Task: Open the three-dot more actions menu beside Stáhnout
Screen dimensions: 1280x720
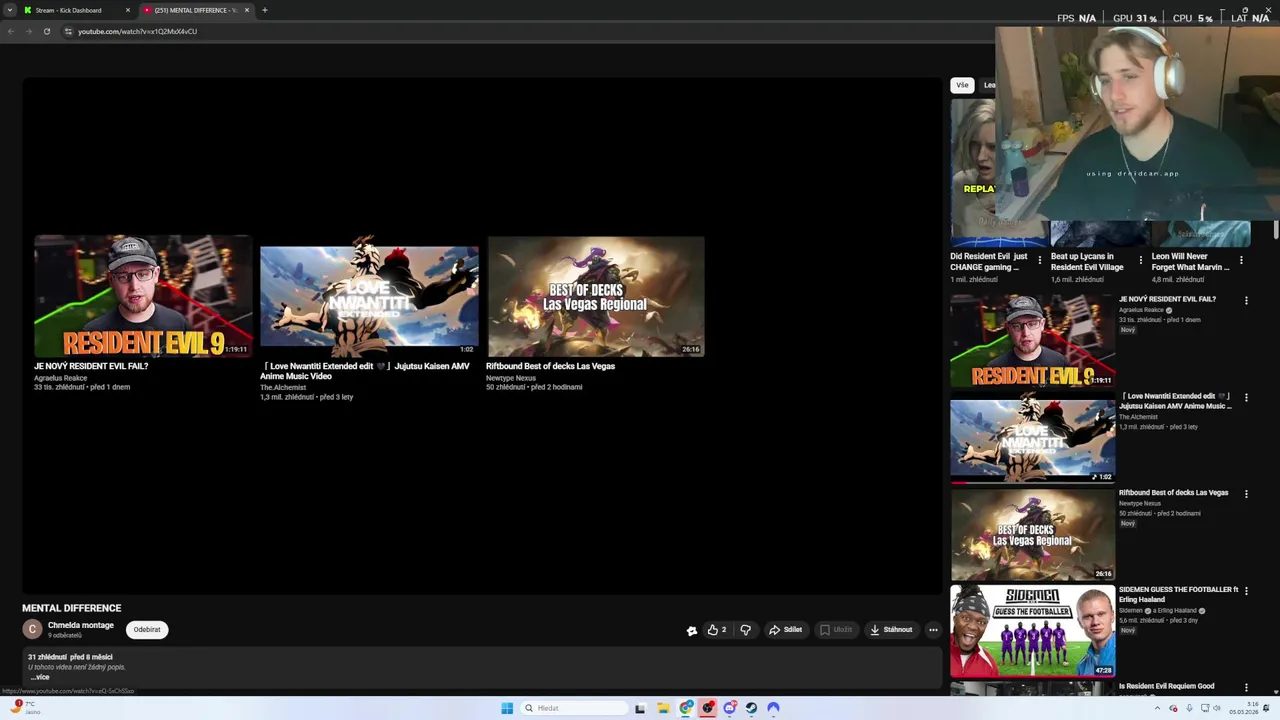Action: point(933,630)
